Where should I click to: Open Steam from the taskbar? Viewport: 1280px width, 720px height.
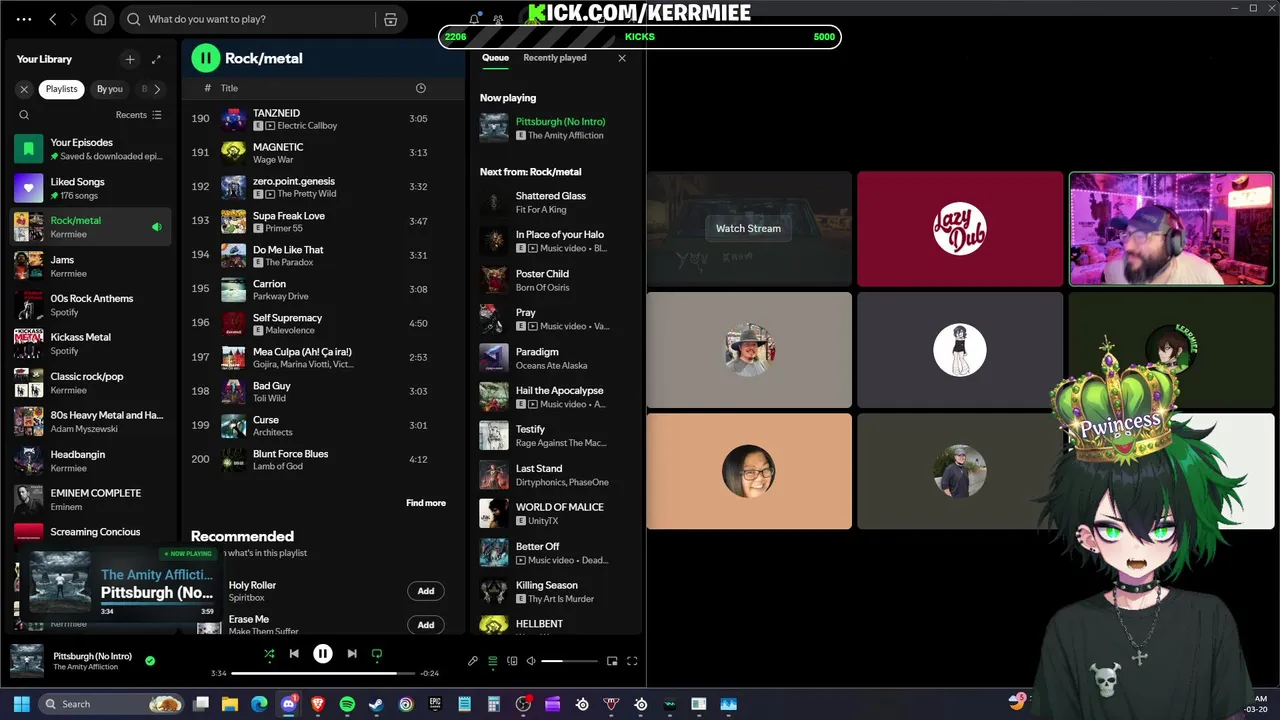point(376,704)
